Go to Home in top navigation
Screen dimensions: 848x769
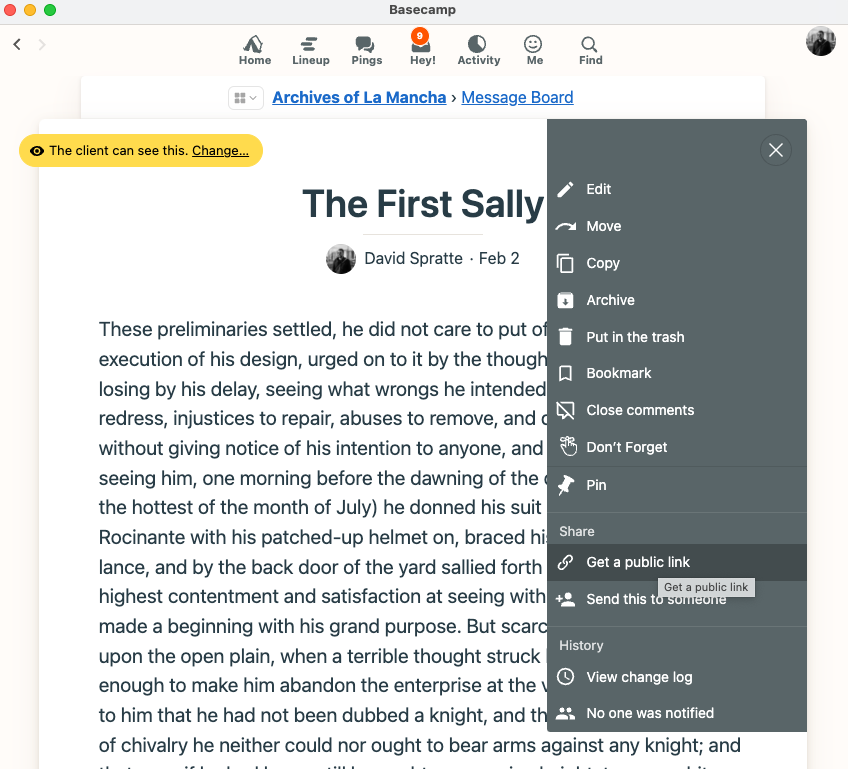255,51
